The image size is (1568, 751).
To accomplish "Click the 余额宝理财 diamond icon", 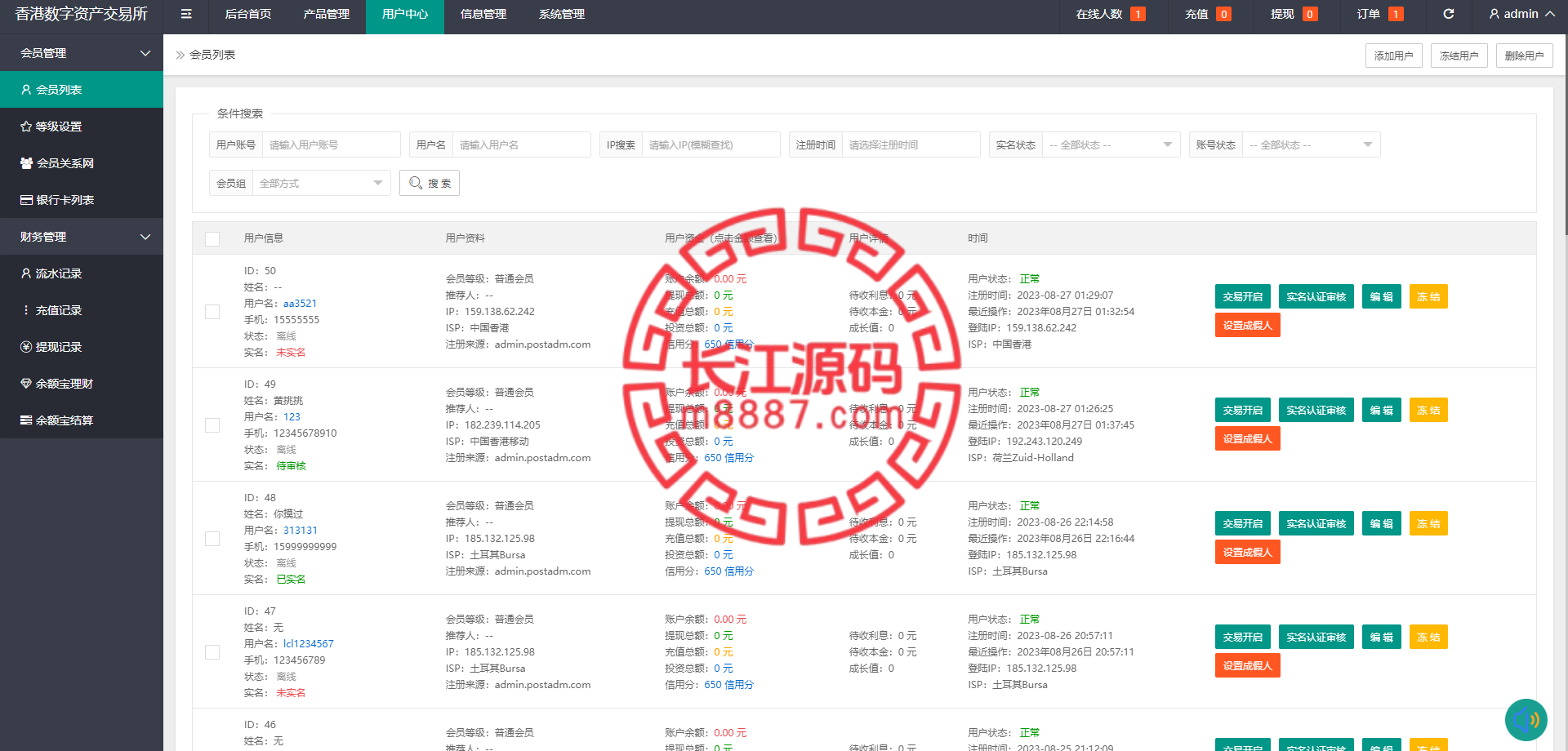I will (x=26, y=384).
